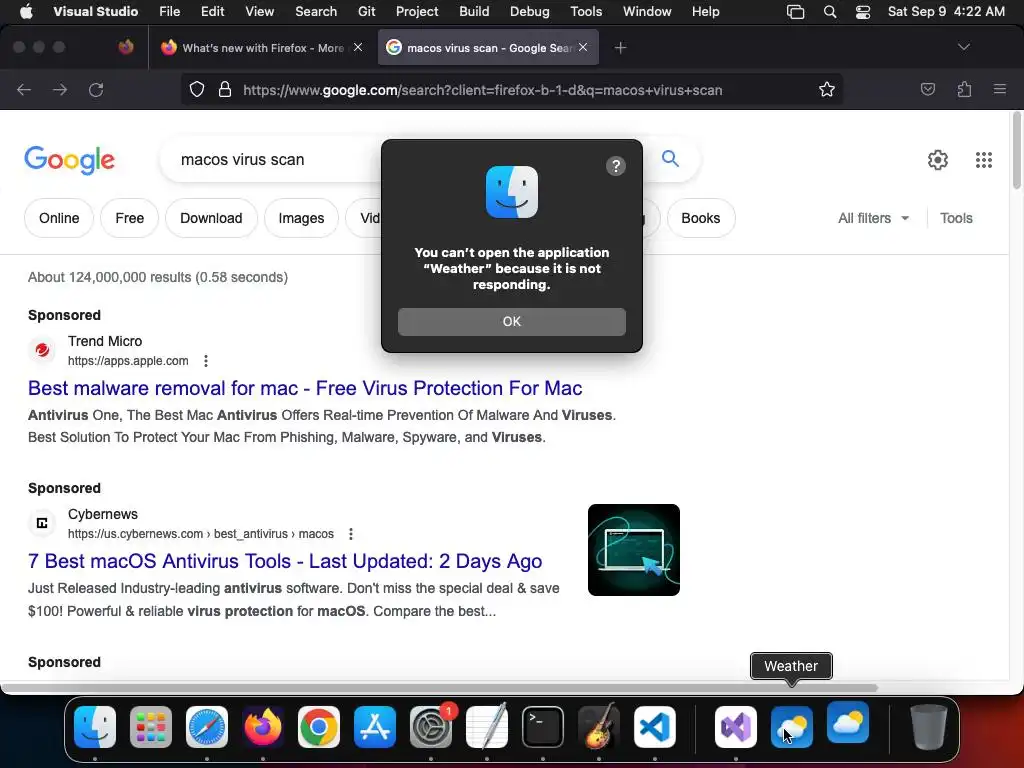This screenshot has width=1024, height=768.
Task: Open the Debug menu
Action: [x=530, y=12]
